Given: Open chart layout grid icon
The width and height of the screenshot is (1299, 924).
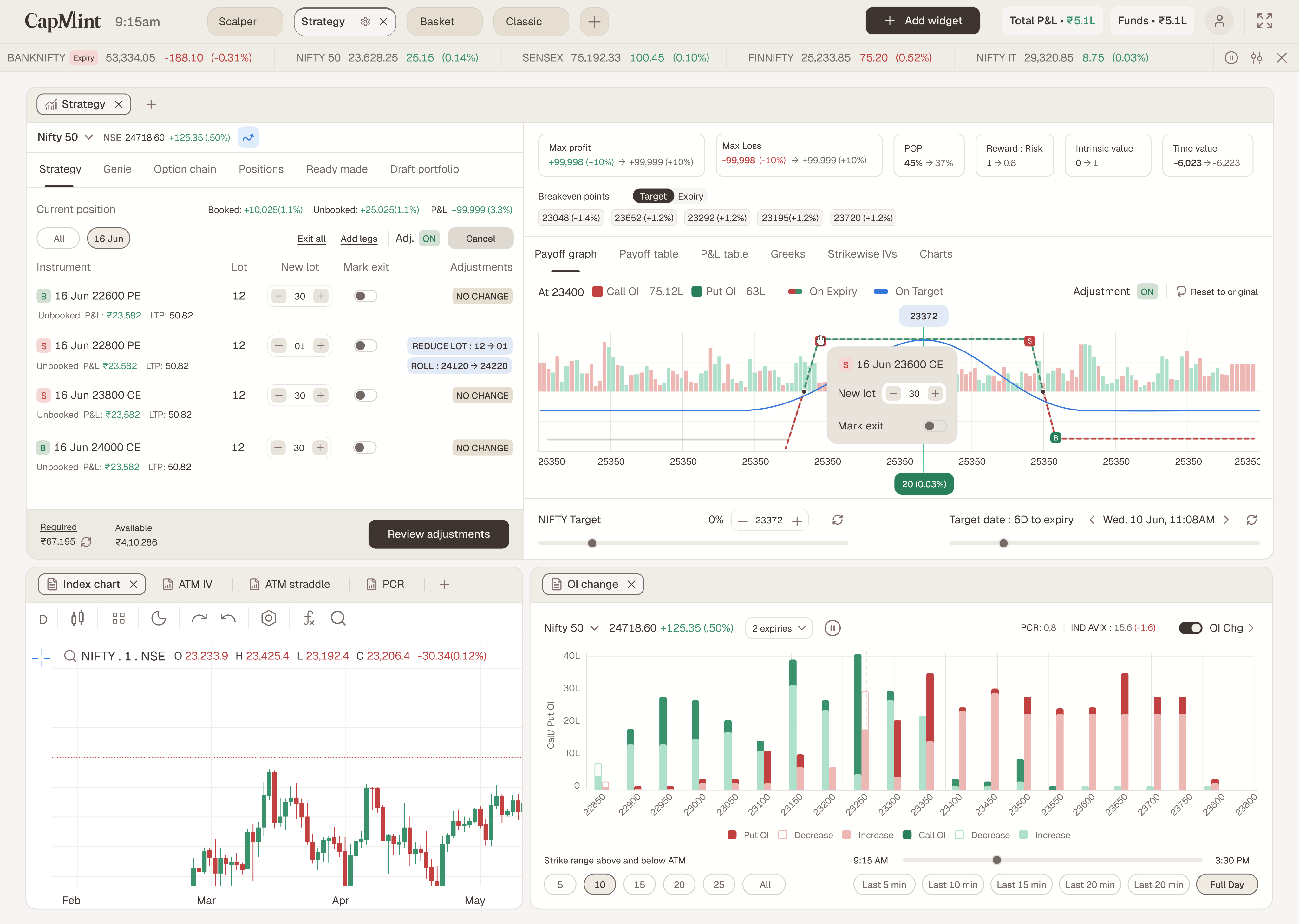Looking at the screenshot, I should (118, 619).
